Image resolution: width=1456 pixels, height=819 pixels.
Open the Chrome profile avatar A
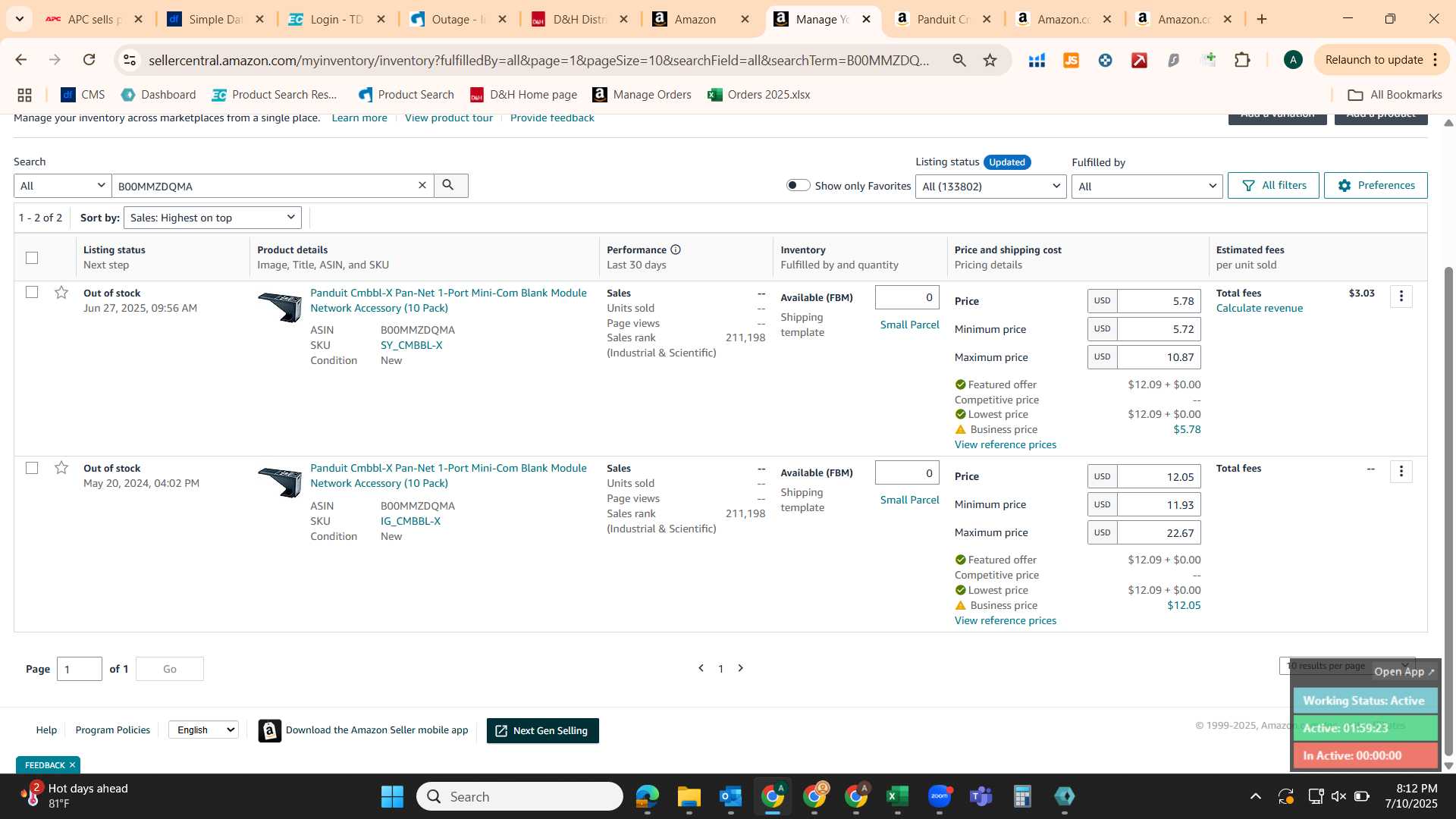(1293, 60)
